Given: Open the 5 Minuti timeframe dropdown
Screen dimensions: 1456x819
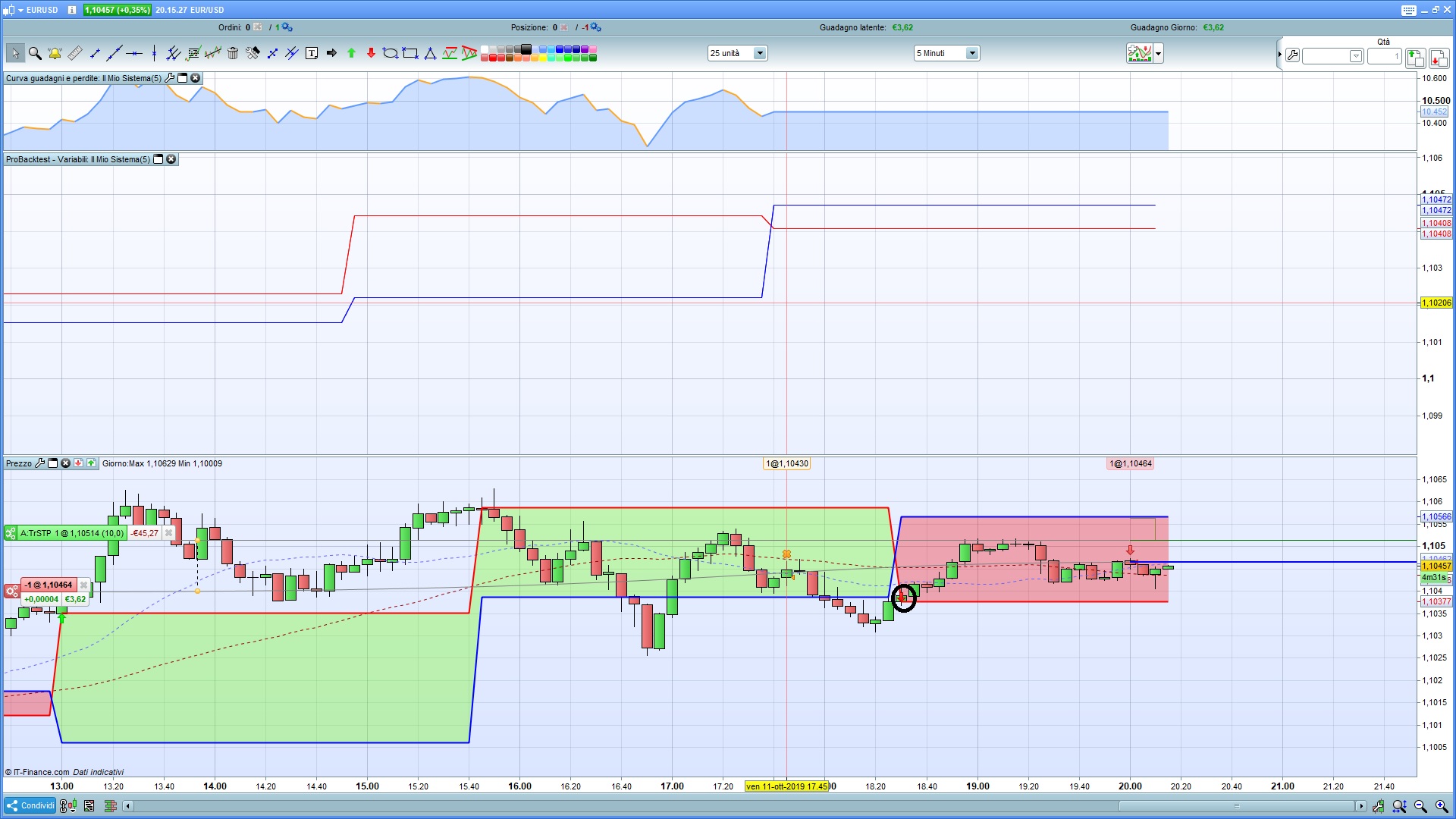Looking at the screenshot, I should (971, 53).
